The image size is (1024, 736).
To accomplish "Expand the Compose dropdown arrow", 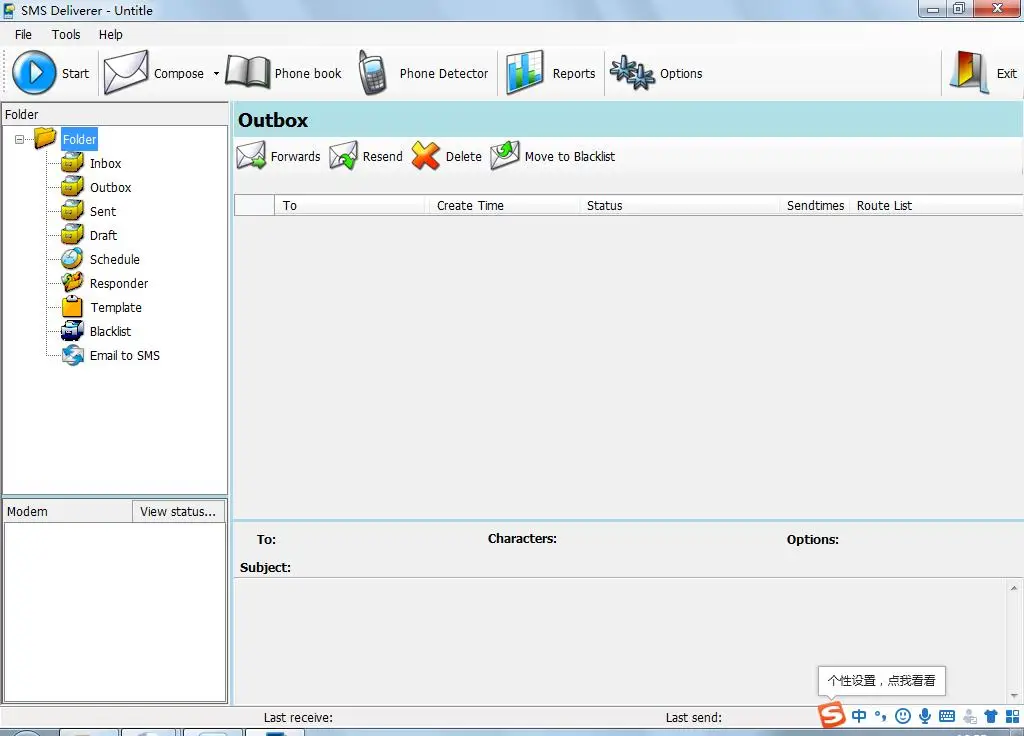I will coord(216,74).
